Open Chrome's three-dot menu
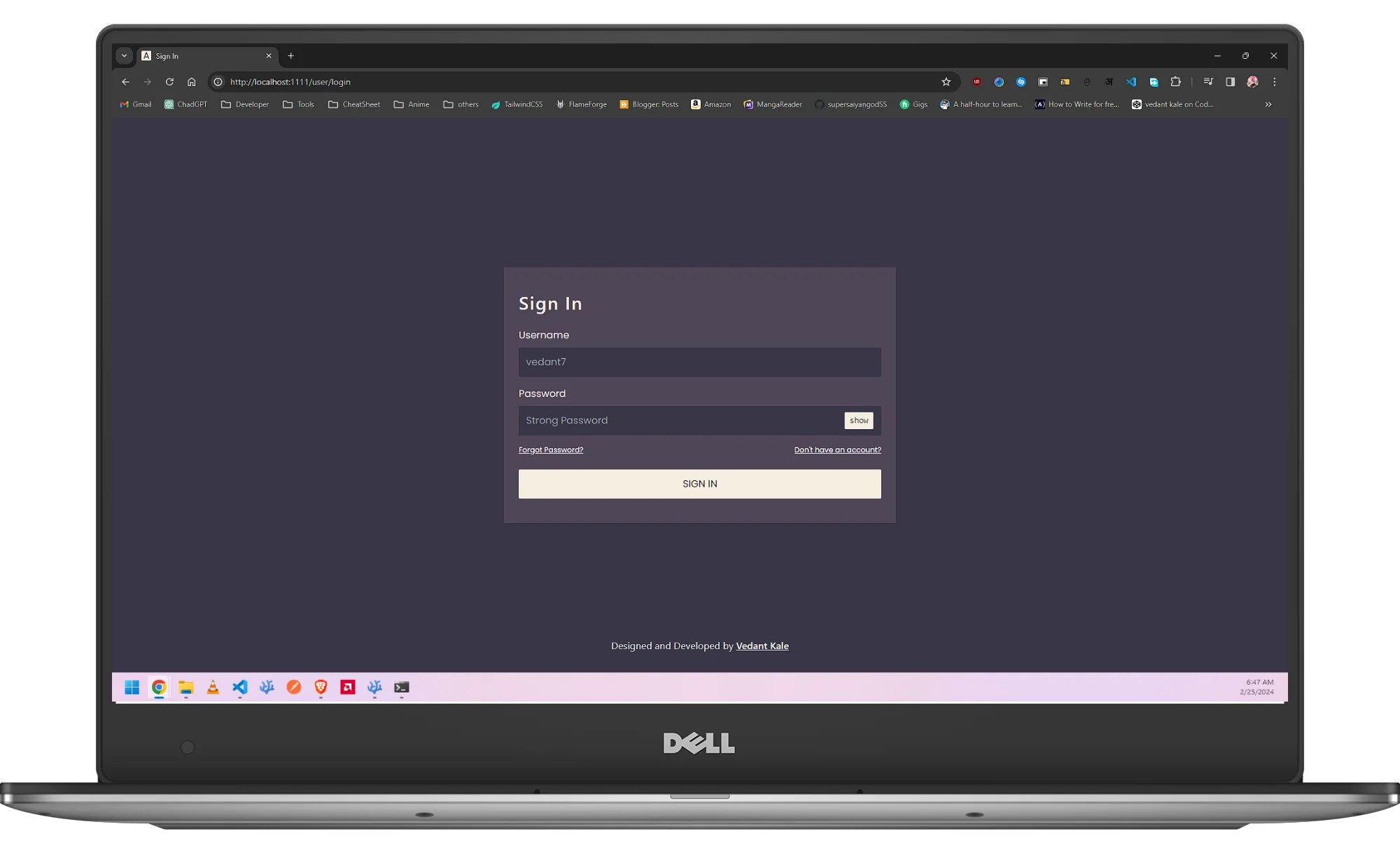The width and height of the screenshot is (1400, 850). pyautogui.click(x=1275, y=82)
